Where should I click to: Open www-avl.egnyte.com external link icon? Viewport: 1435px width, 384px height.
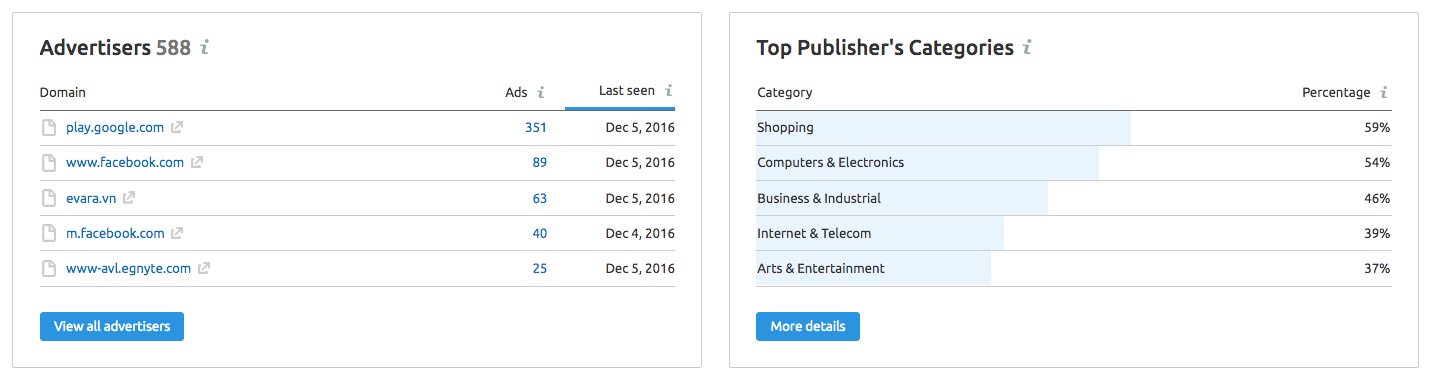[x=204, y=268]
